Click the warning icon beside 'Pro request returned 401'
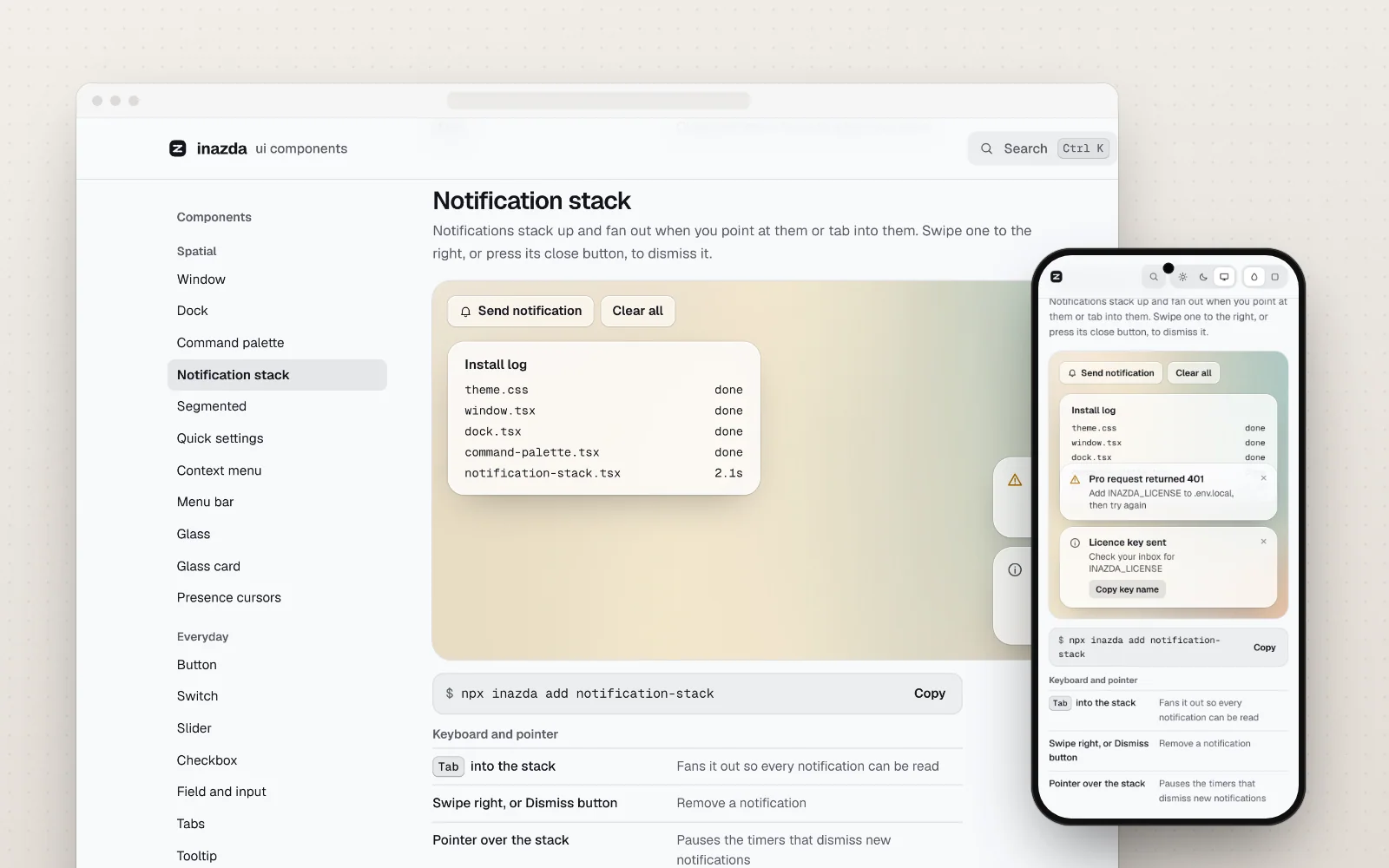The height and width of the screenshot is (868, 1389). (1075, 479)
